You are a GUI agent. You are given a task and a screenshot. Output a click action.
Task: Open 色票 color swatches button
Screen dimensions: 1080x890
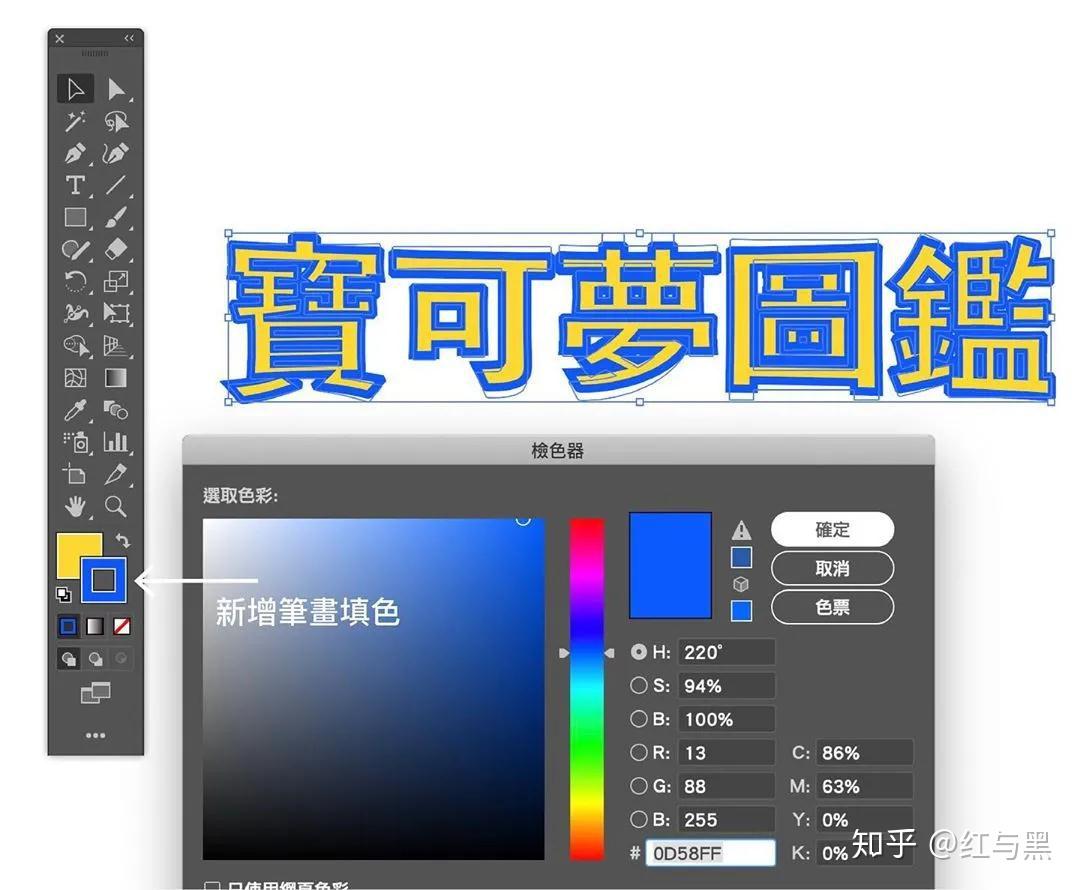point(832,607)
